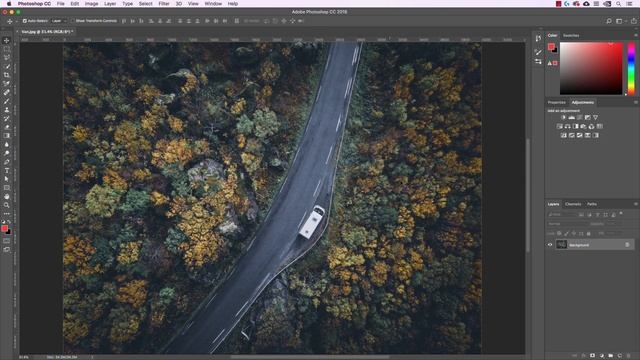Open the Window menu
This screenshot has height=360, width=640.
tap(213, 4)
